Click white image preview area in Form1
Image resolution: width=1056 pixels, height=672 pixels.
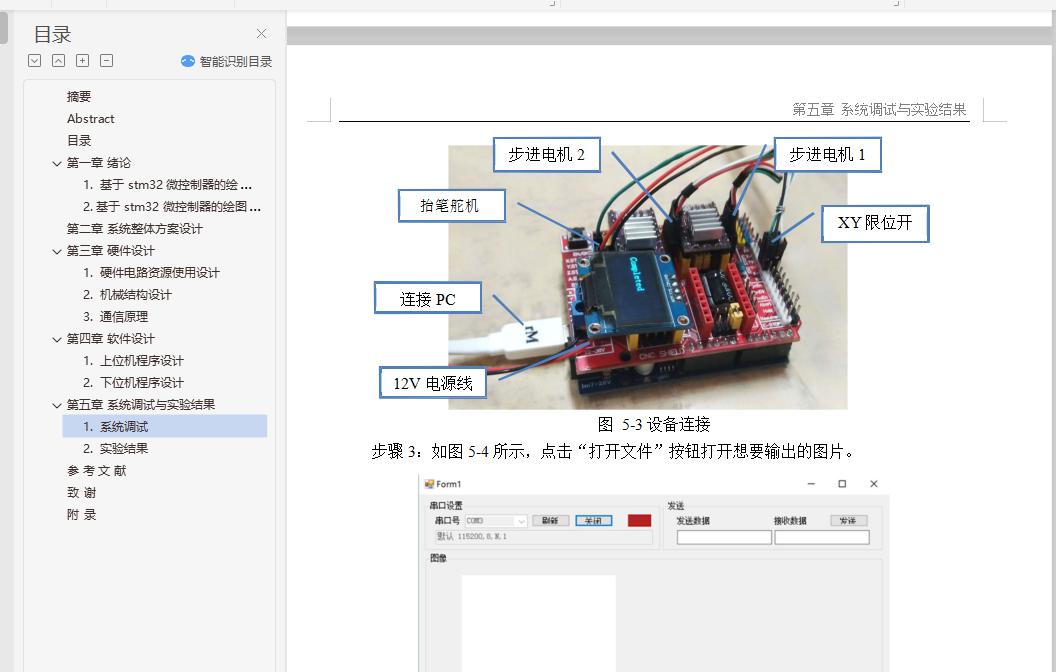pos(539,623)
